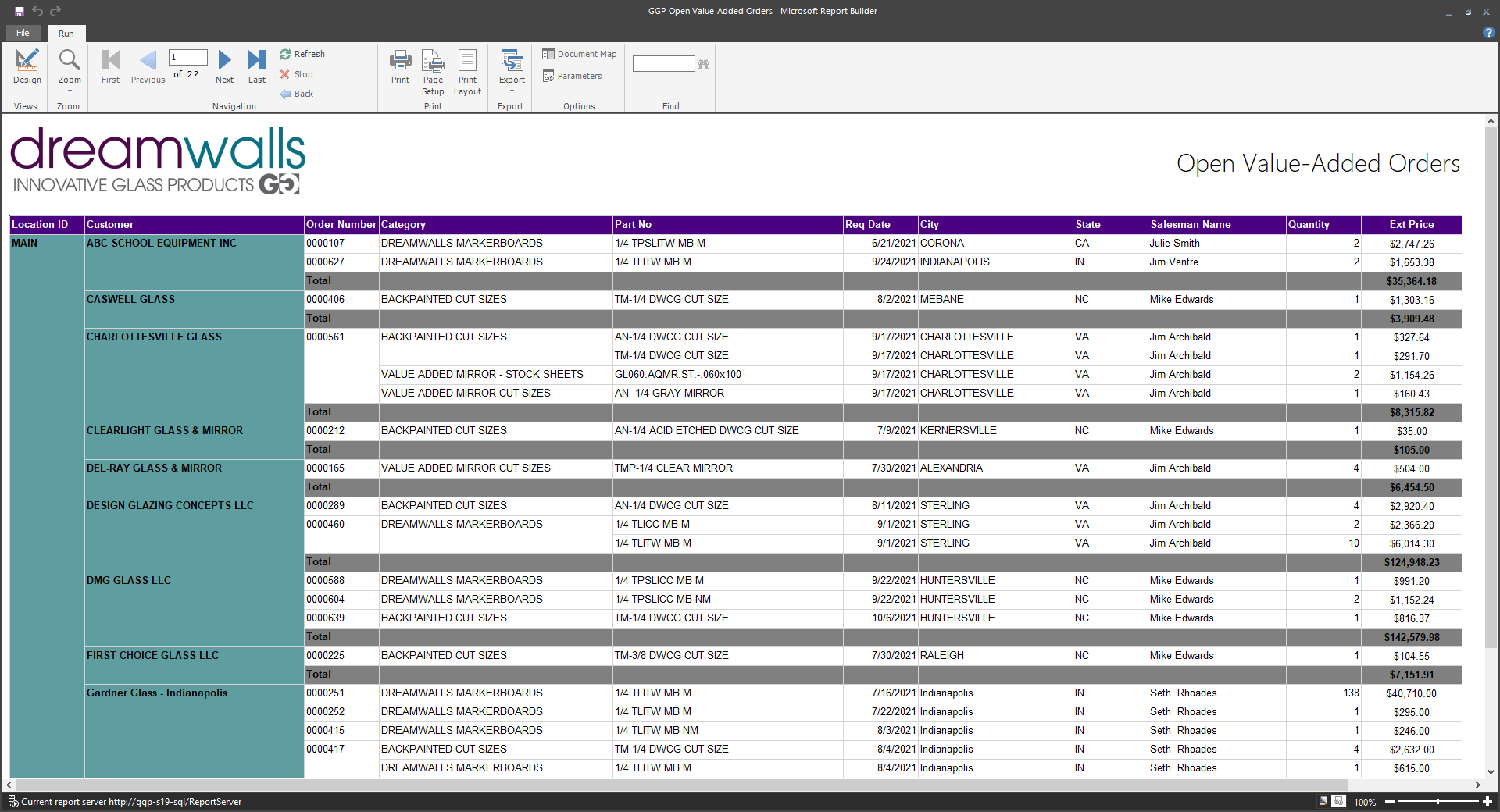The image size is (1500, 812).
Task: Click the Ext Price column header
Action: pyautogui.click(x=1411, y=225)
